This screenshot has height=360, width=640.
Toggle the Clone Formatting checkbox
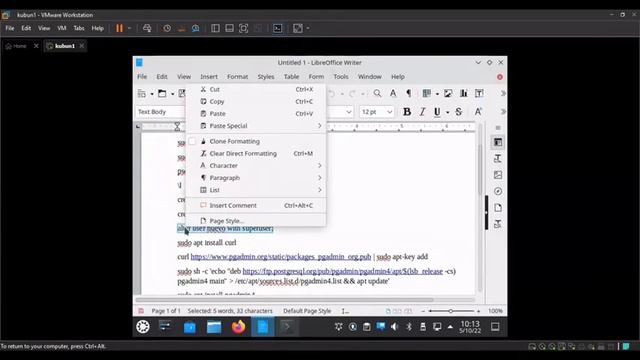click(x=192, y=141)
